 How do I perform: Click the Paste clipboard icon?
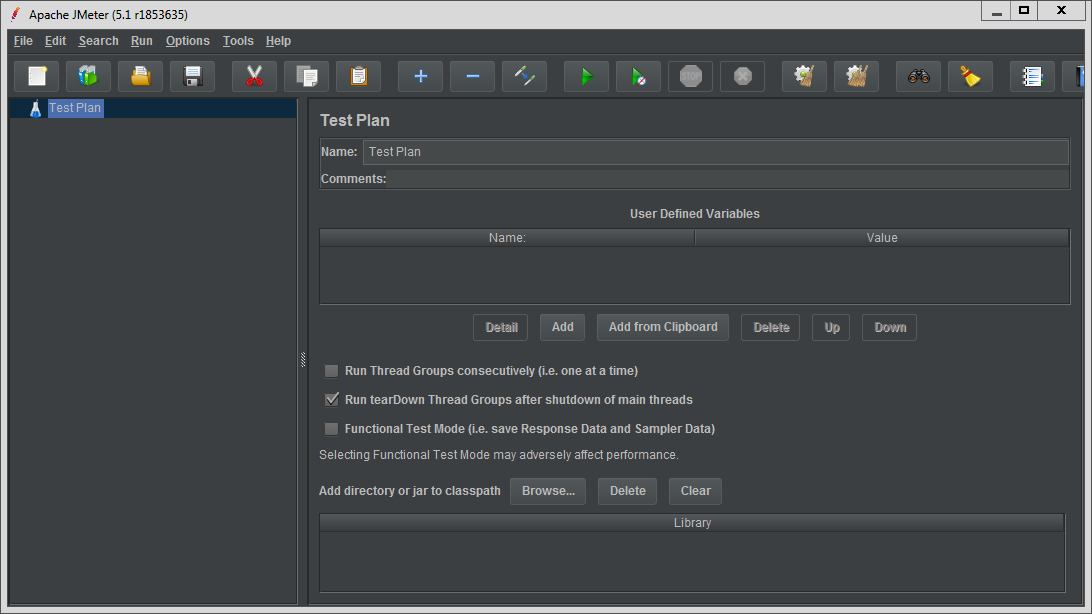tap(359, 76)
